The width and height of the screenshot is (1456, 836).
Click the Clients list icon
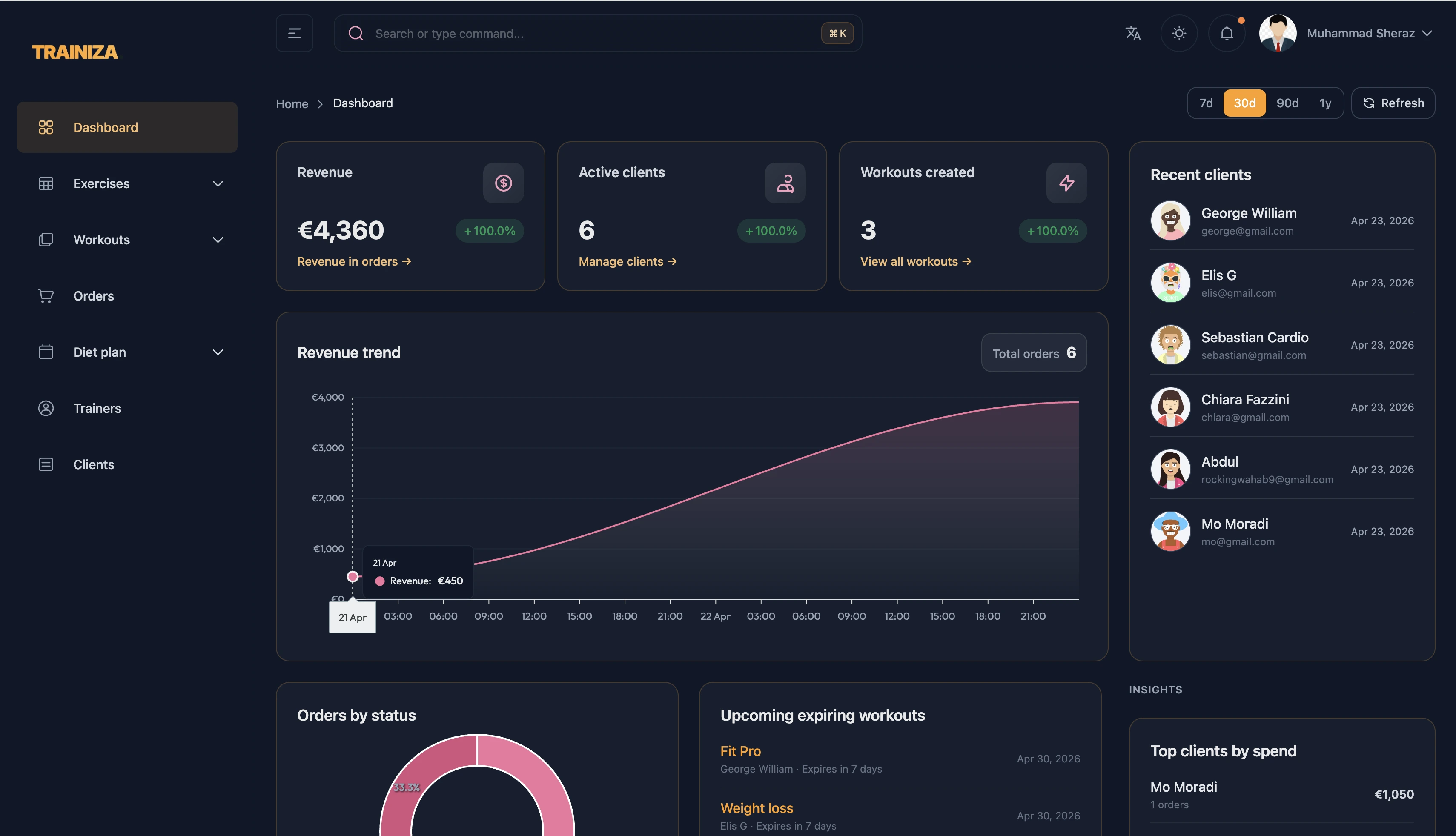pos(46,464)
